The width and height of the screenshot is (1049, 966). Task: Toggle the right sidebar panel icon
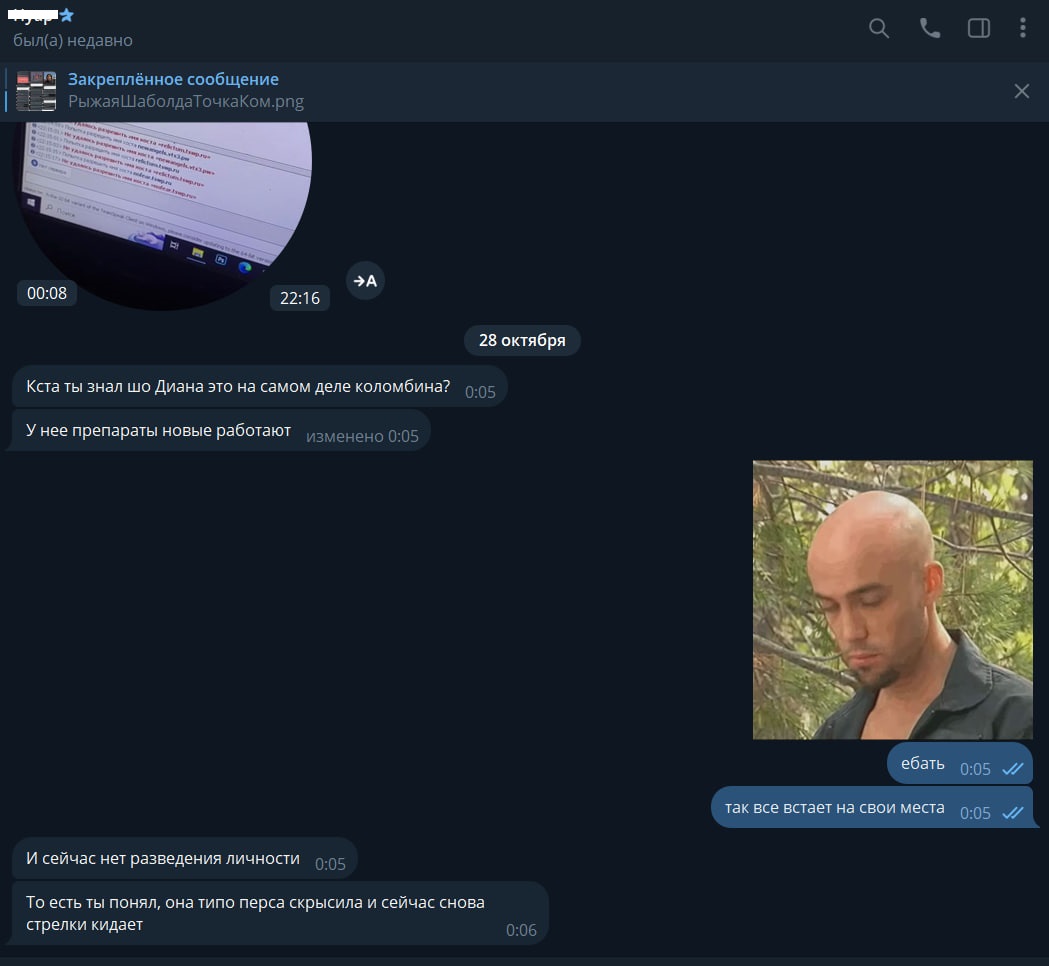tap(979, 28)
